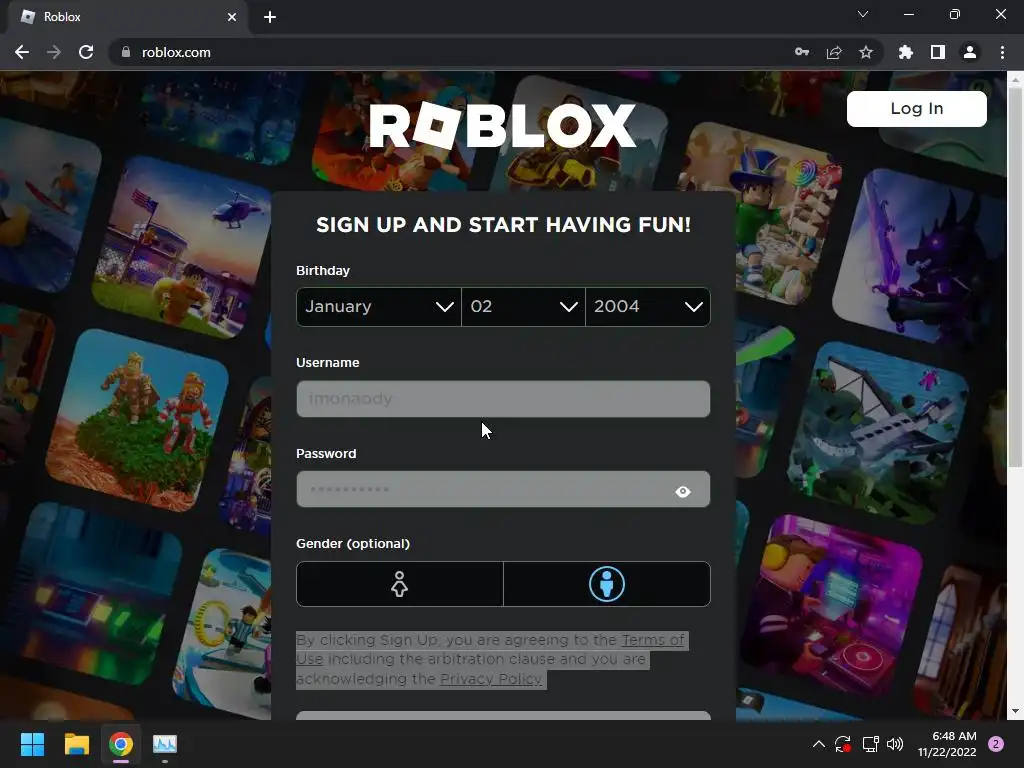This screenshot has width=1024, height=768.
Task: Select the female gender option
Action: (400, 584)
